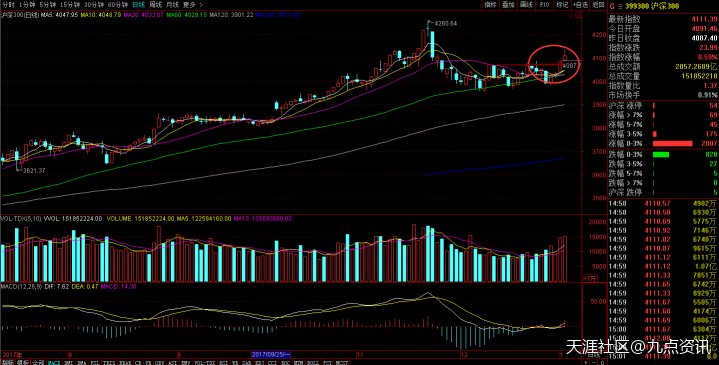Viewport: 719px width, 365px height.
Task: Open the 叠加 overlay tool
Action: pyautogui.click(x=509, y=5)
